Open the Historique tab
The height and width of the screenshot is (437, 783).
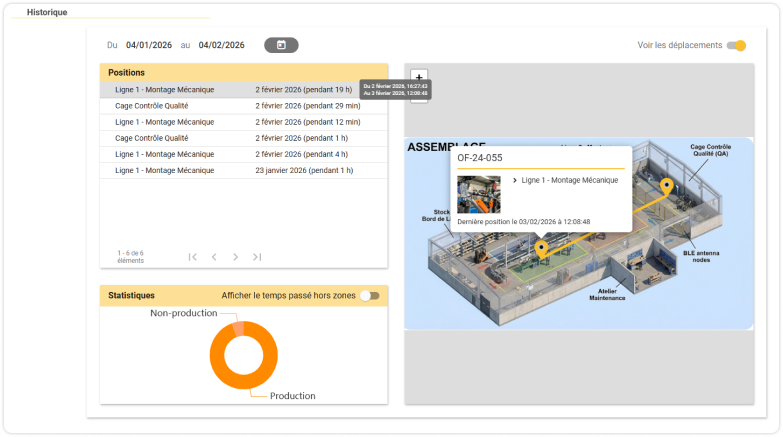47,12
